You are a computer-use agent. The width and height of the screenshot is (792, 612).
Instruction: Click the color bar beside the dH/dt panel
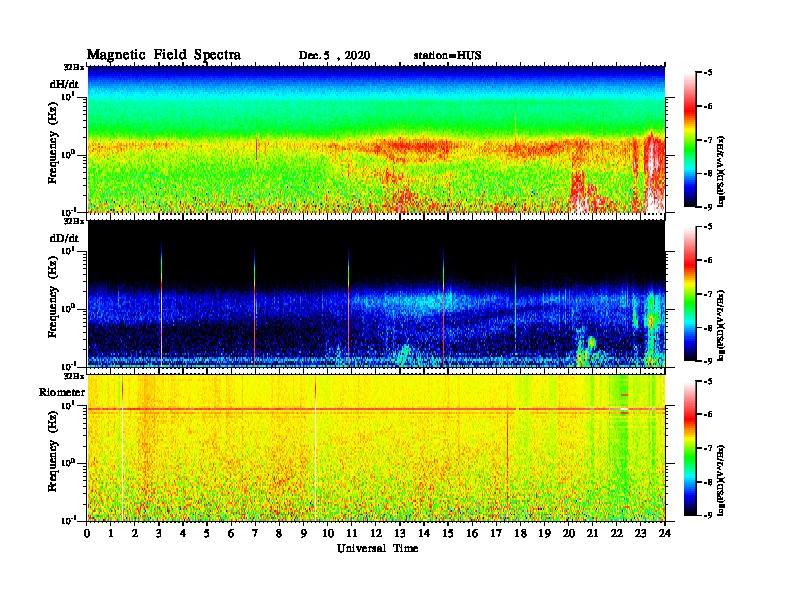tap(690, 140)
